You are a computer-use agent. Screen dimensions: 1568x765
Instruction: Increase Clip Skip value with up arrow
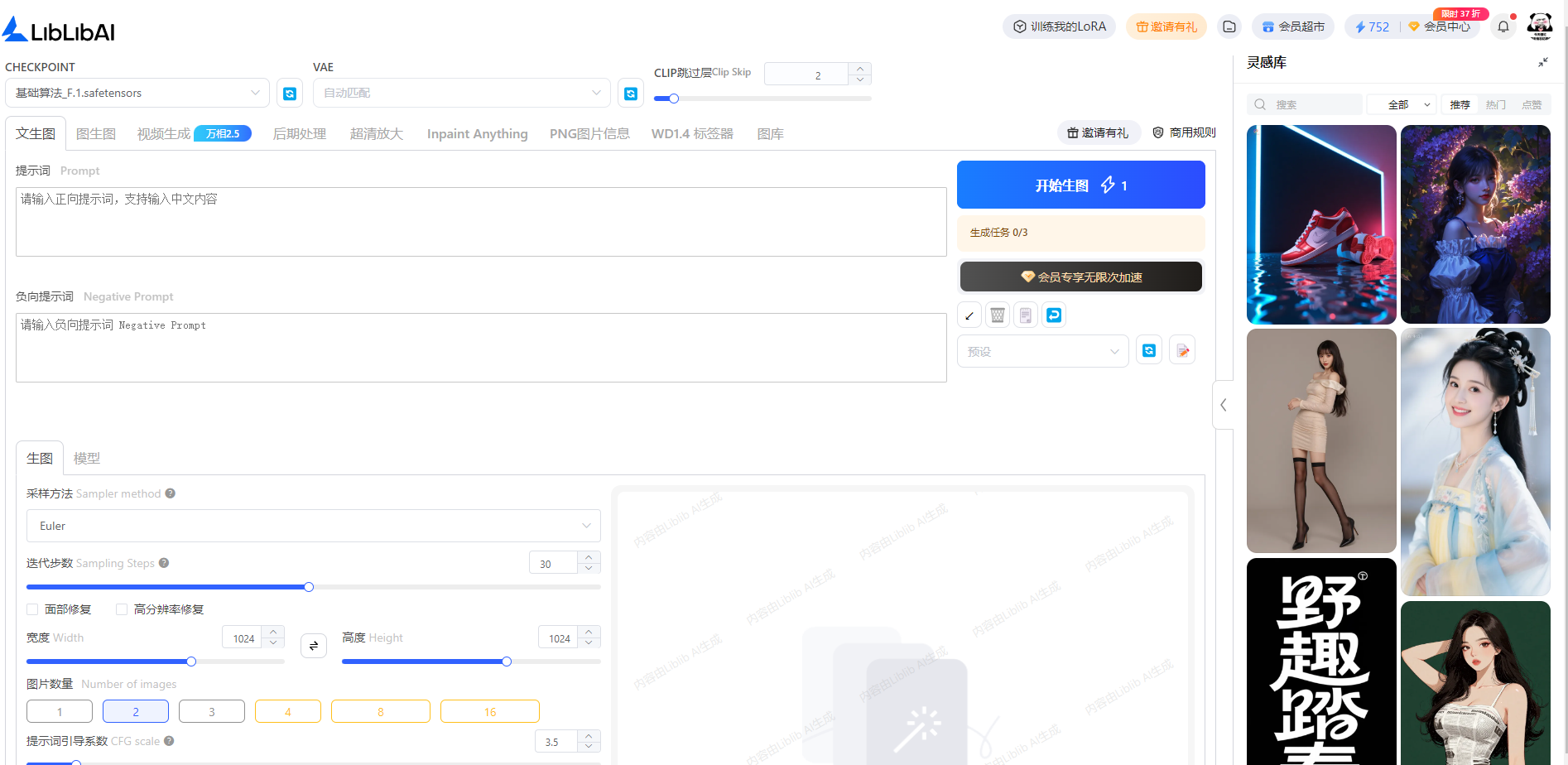(860, 69)
